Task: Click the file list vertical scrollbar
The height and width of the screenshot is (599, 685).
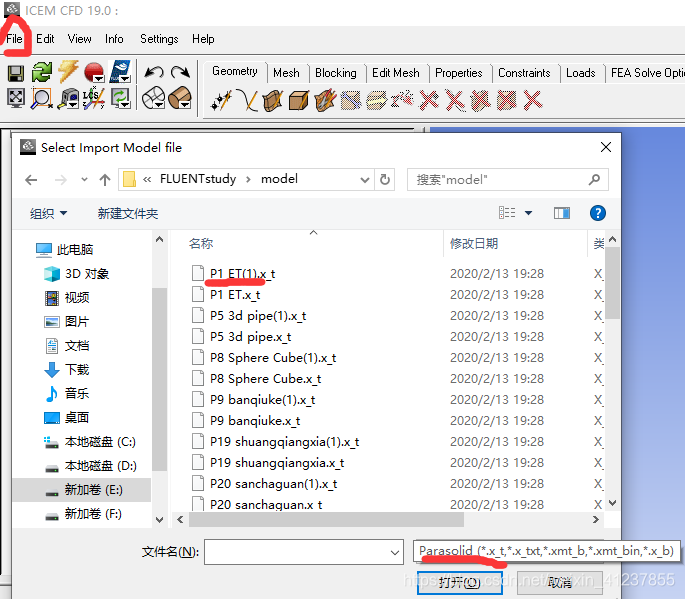Action: pos(612,283)
